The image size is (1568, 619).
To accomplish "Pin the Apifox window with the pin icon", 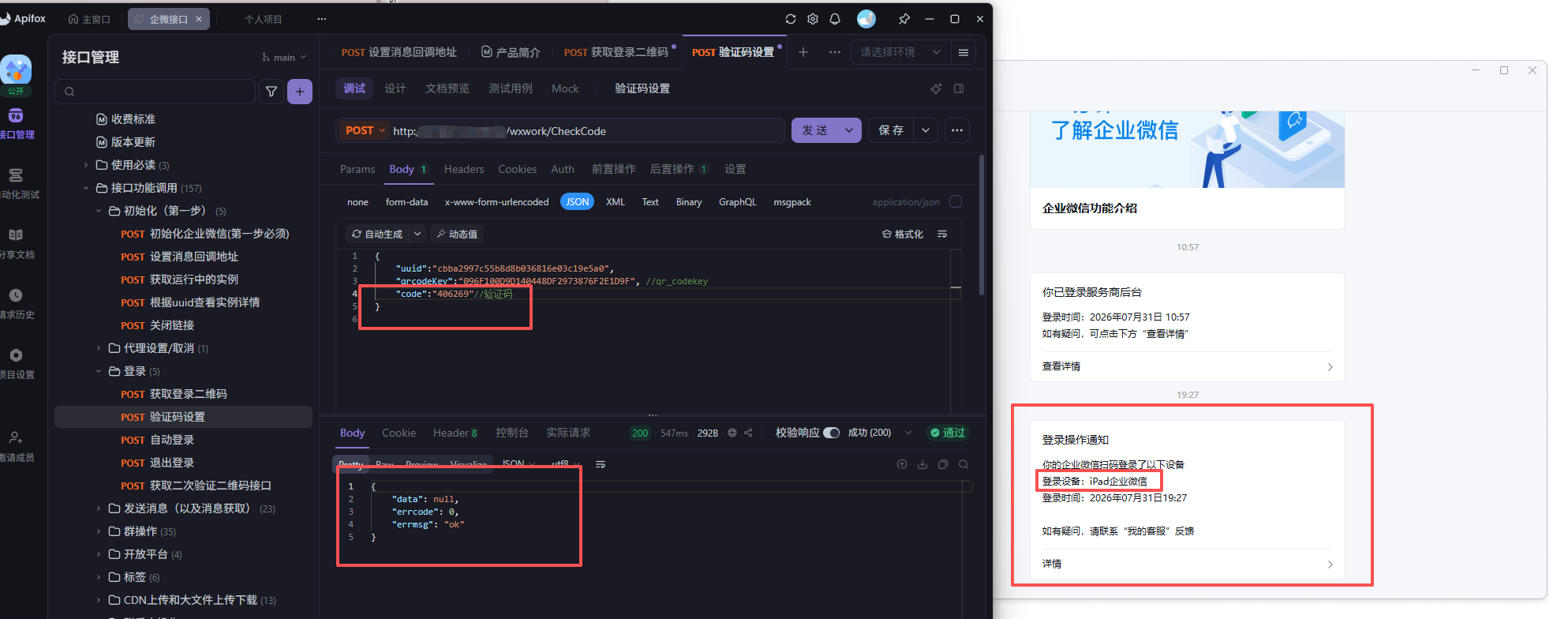I will (x=904, y=19).
